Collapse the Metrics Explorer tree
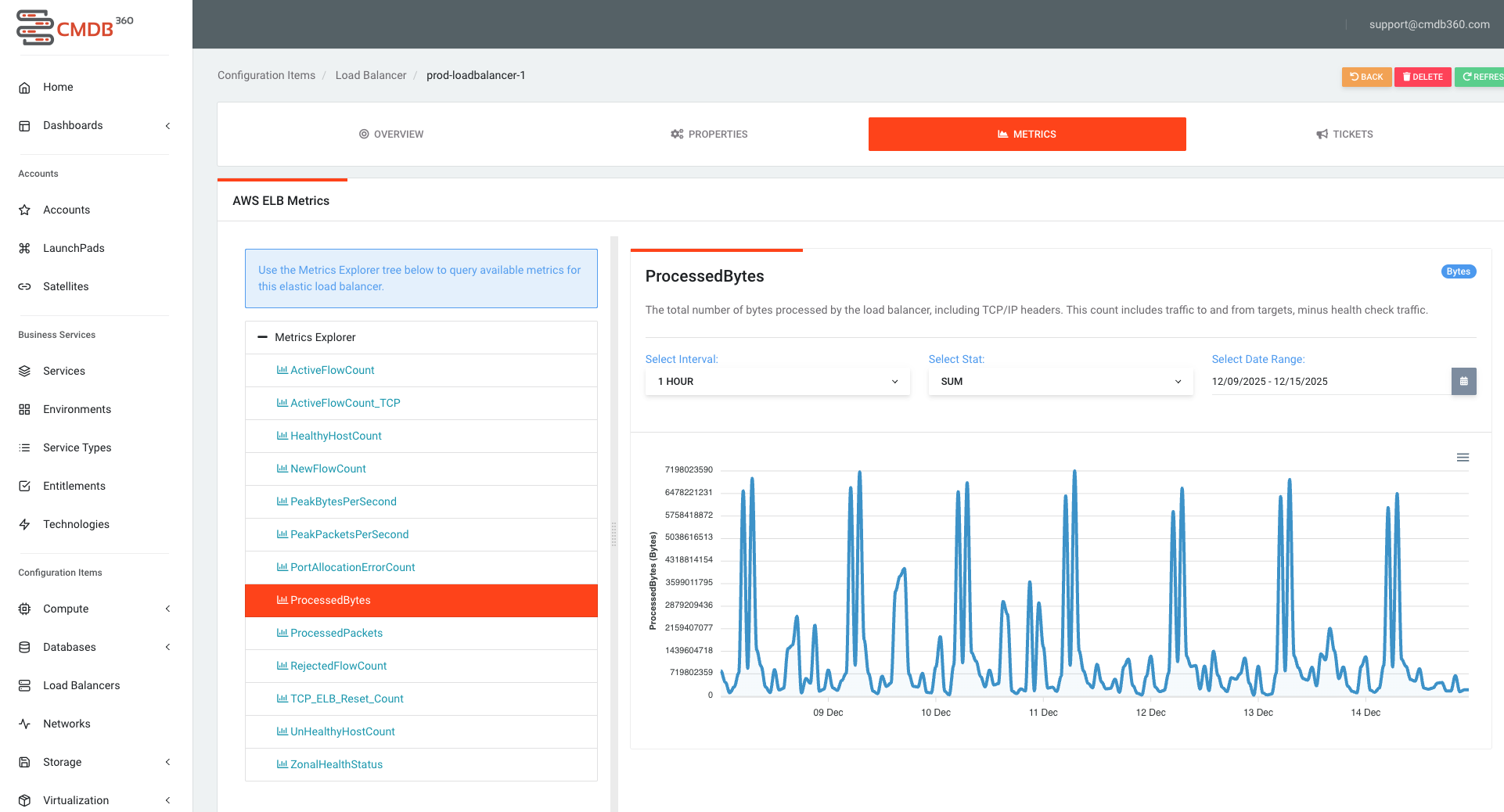 (262, 337)
